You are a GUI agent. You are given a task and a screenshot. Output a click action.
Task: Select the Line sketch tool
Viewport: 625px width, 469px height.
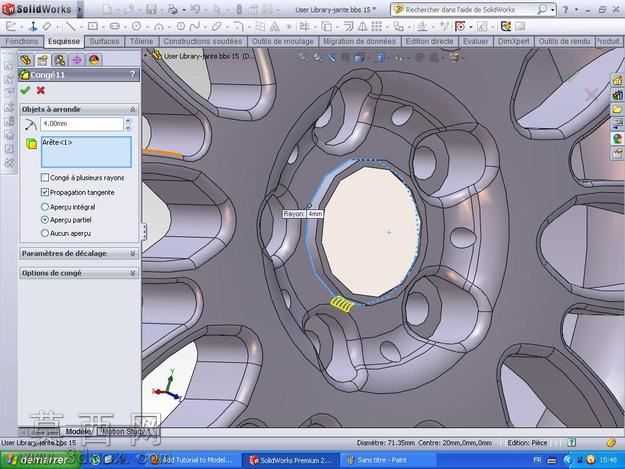pos(71,27)
